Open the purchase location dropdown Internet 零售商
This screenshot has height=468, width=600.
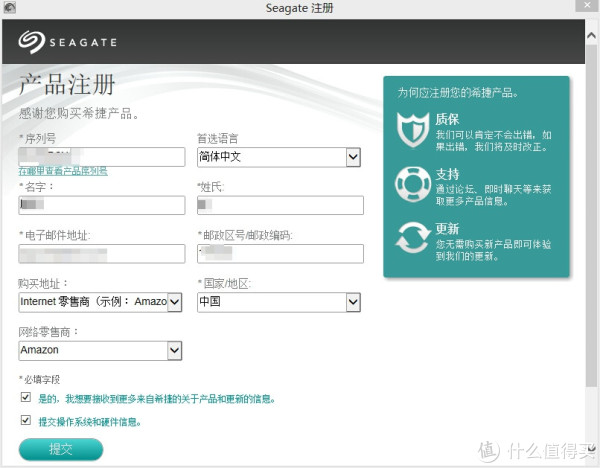(100, 302)
